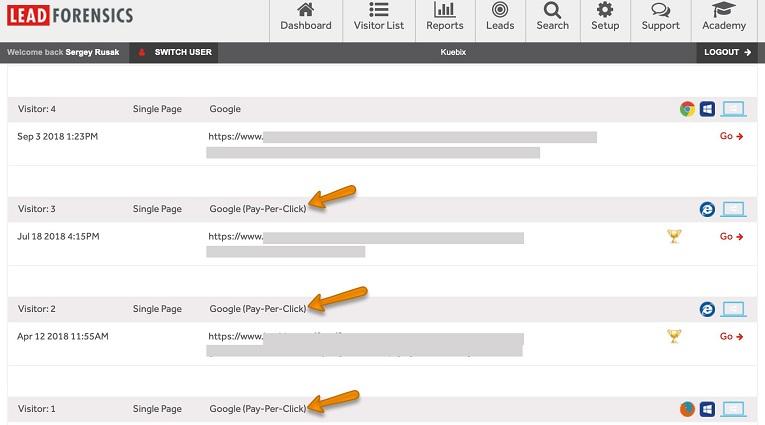Select the 'Visitor: 4' label

(x=37, y=109)
